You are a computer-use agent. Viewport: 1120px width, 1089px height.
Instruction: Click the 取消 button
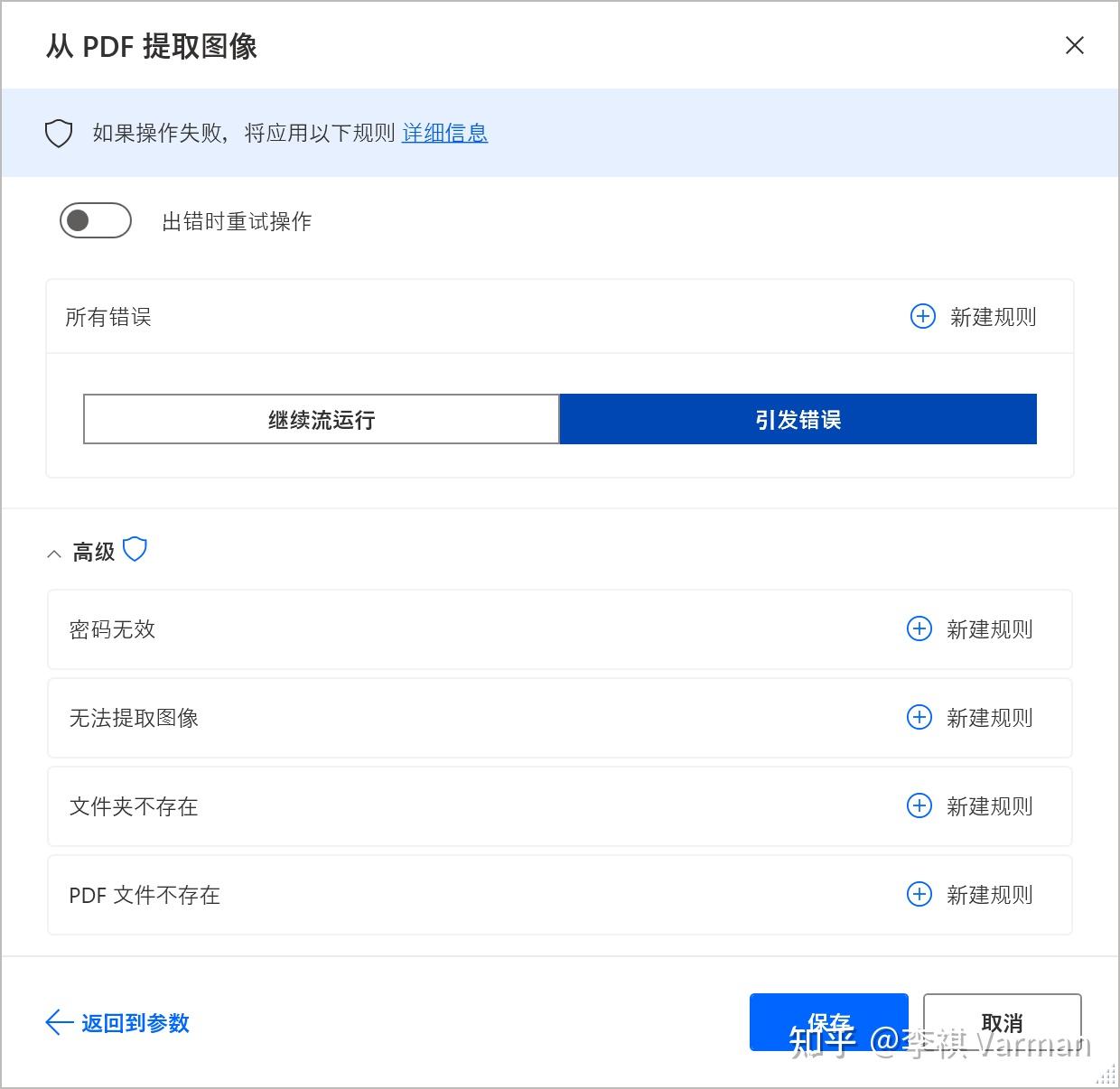1001,1022
